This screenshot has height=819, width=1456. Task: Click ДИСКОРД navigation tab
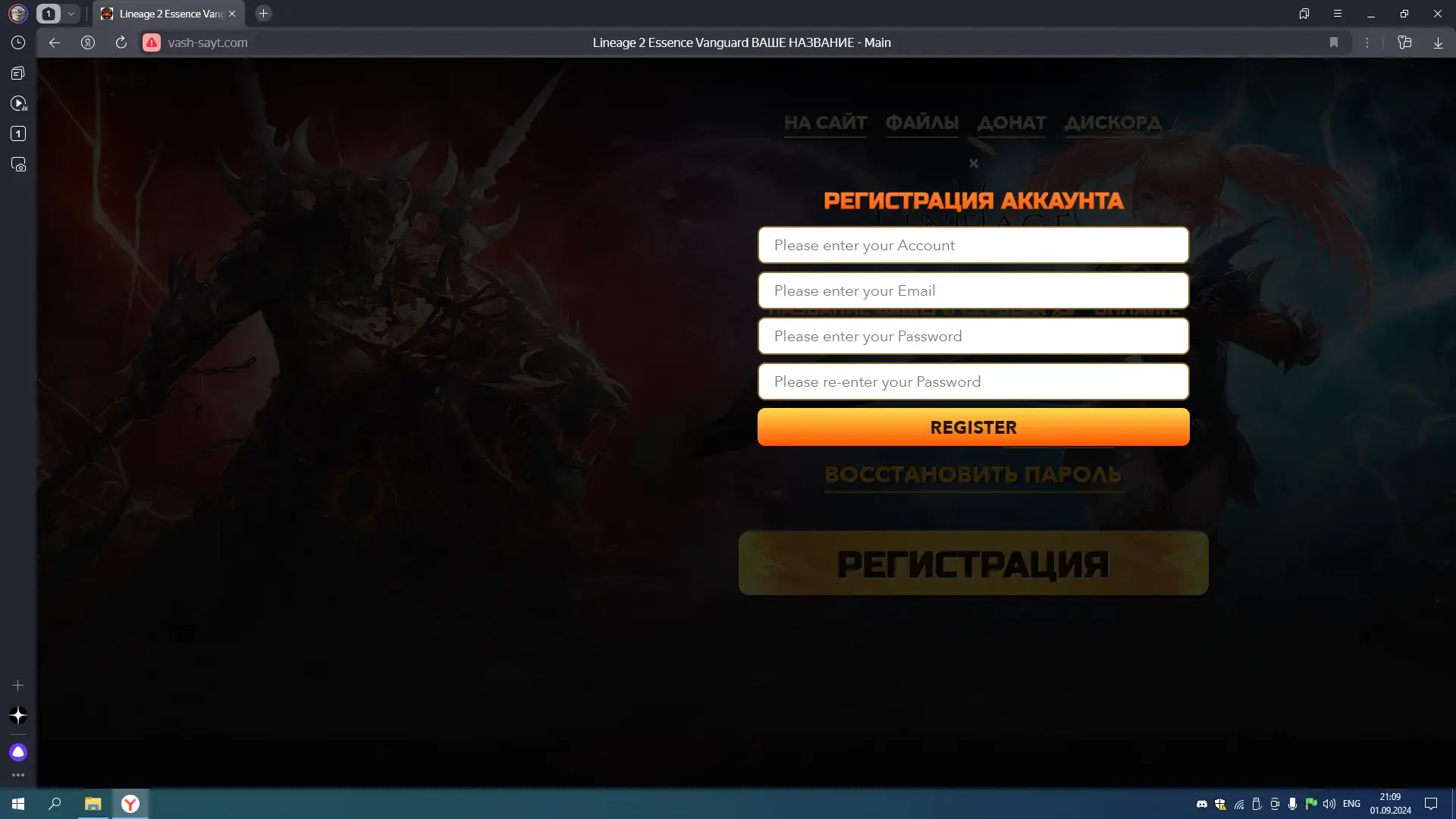click(x=1113, y=123)
